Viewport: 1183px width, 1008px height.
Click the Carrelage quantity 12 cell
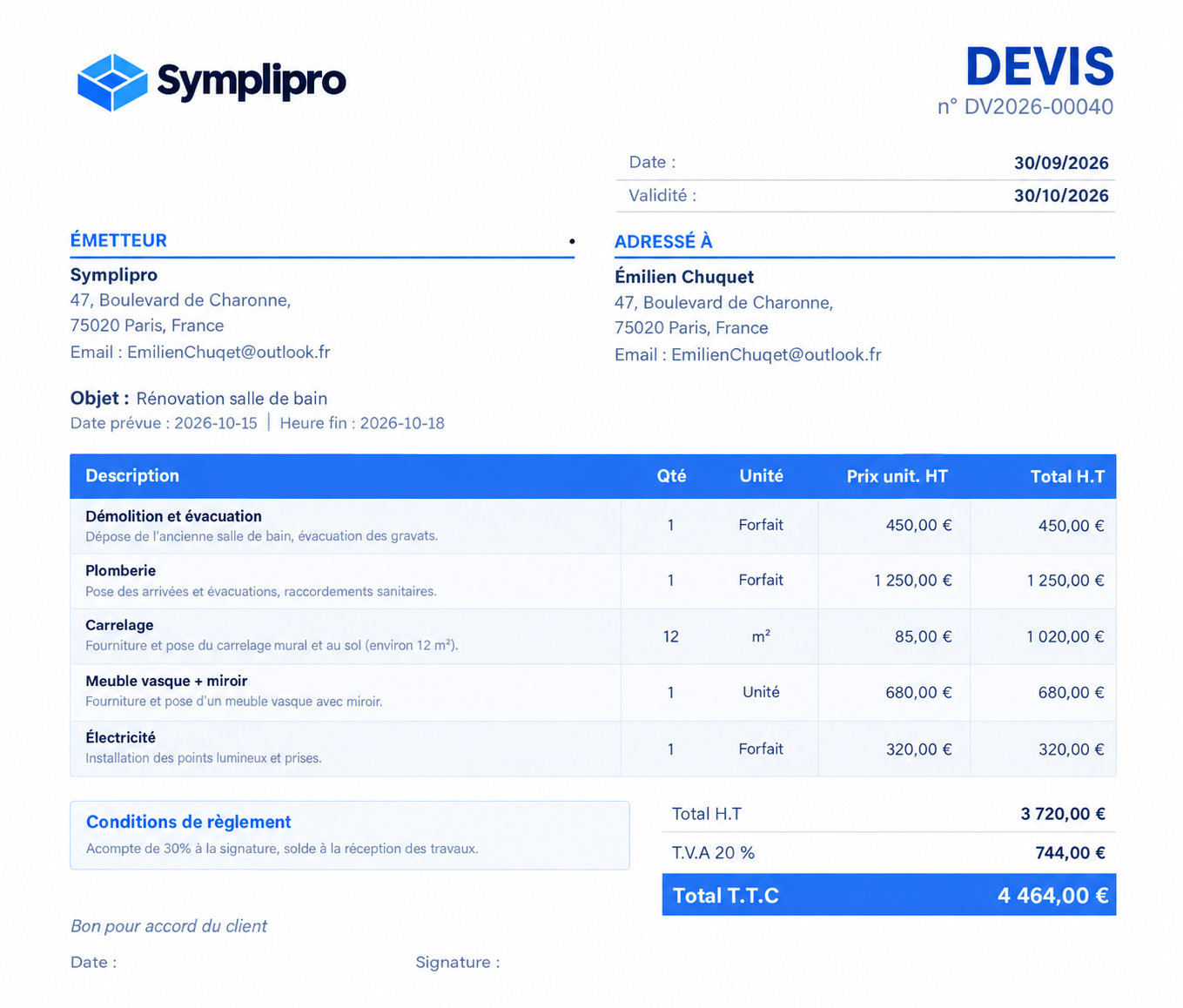(x=670, y=636)
